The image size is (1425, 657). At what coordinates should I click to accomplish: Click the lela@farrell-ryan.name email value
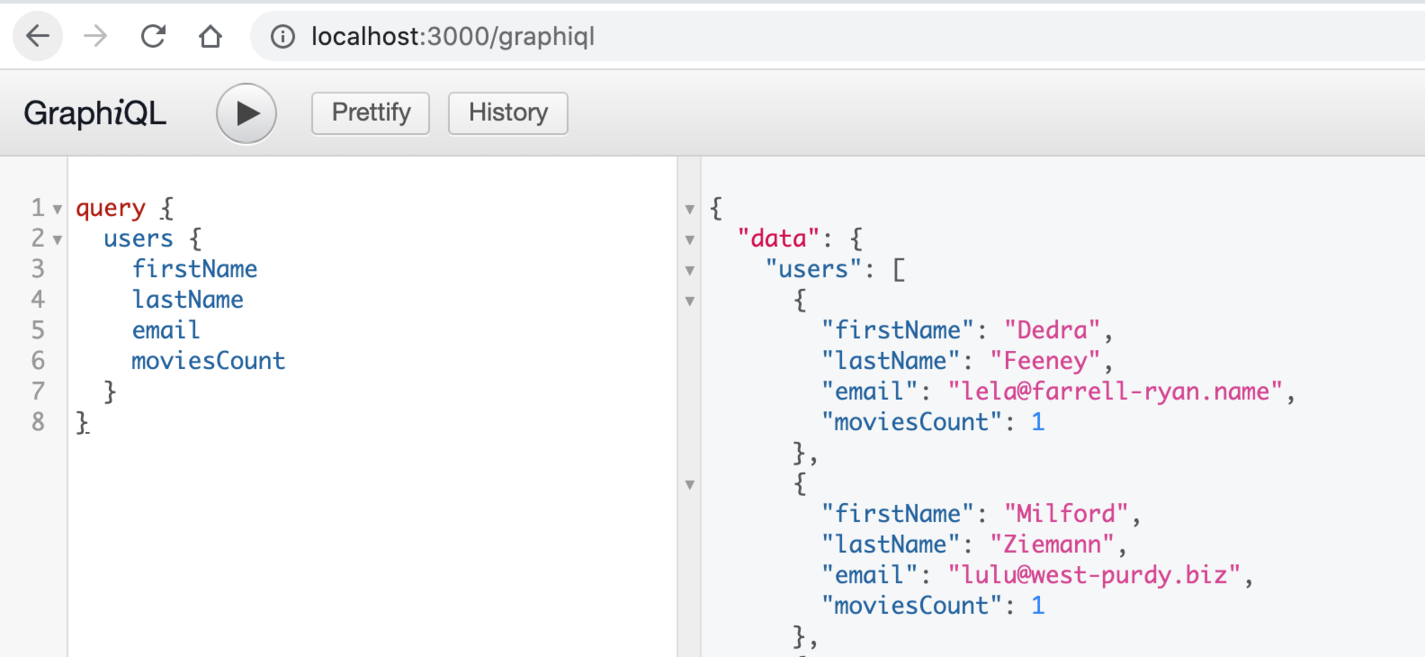point(1115,391)
